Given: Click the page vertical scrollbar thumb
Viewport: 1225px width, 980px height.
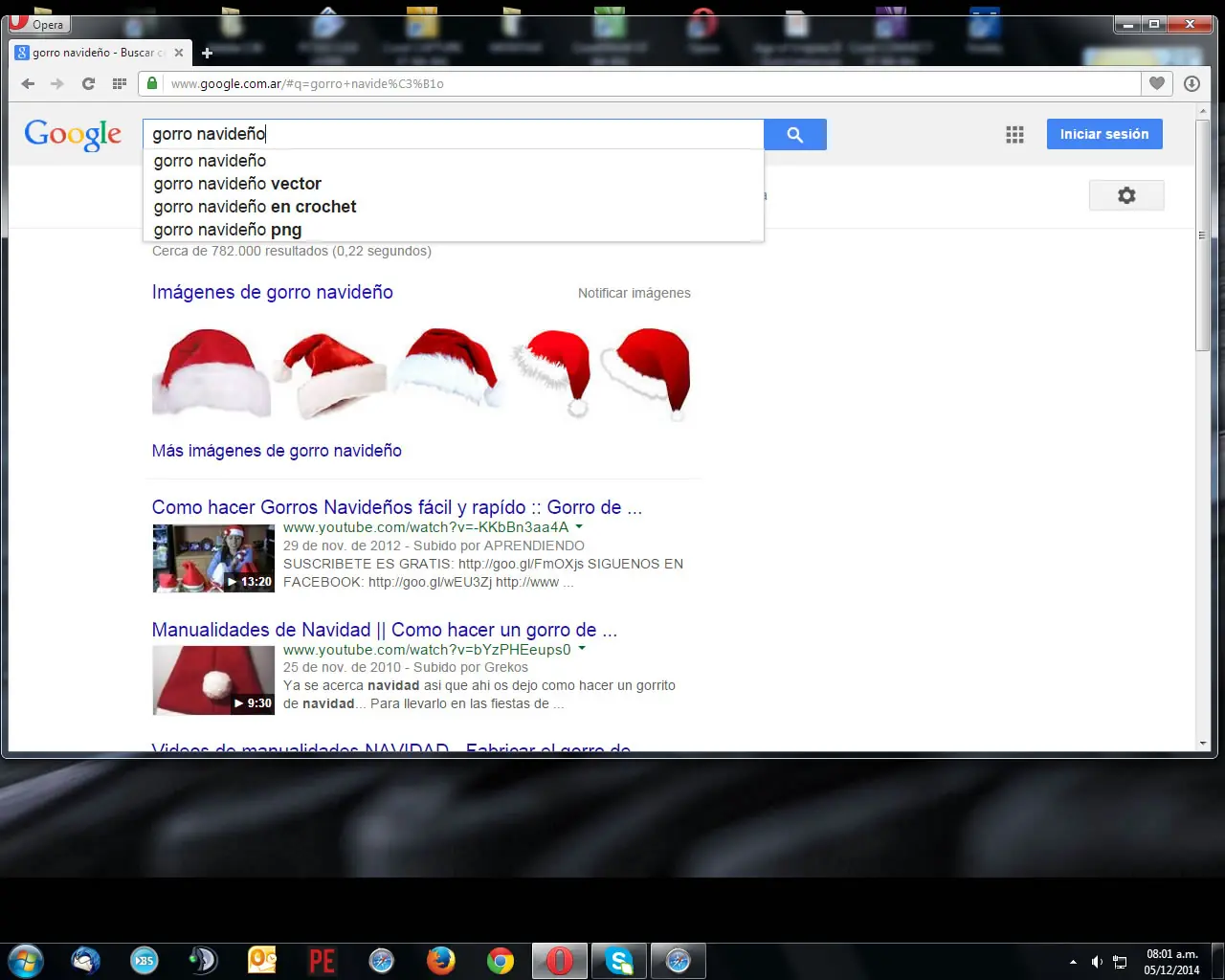Looking at the screenshot, I should (x=1203, y=235).
